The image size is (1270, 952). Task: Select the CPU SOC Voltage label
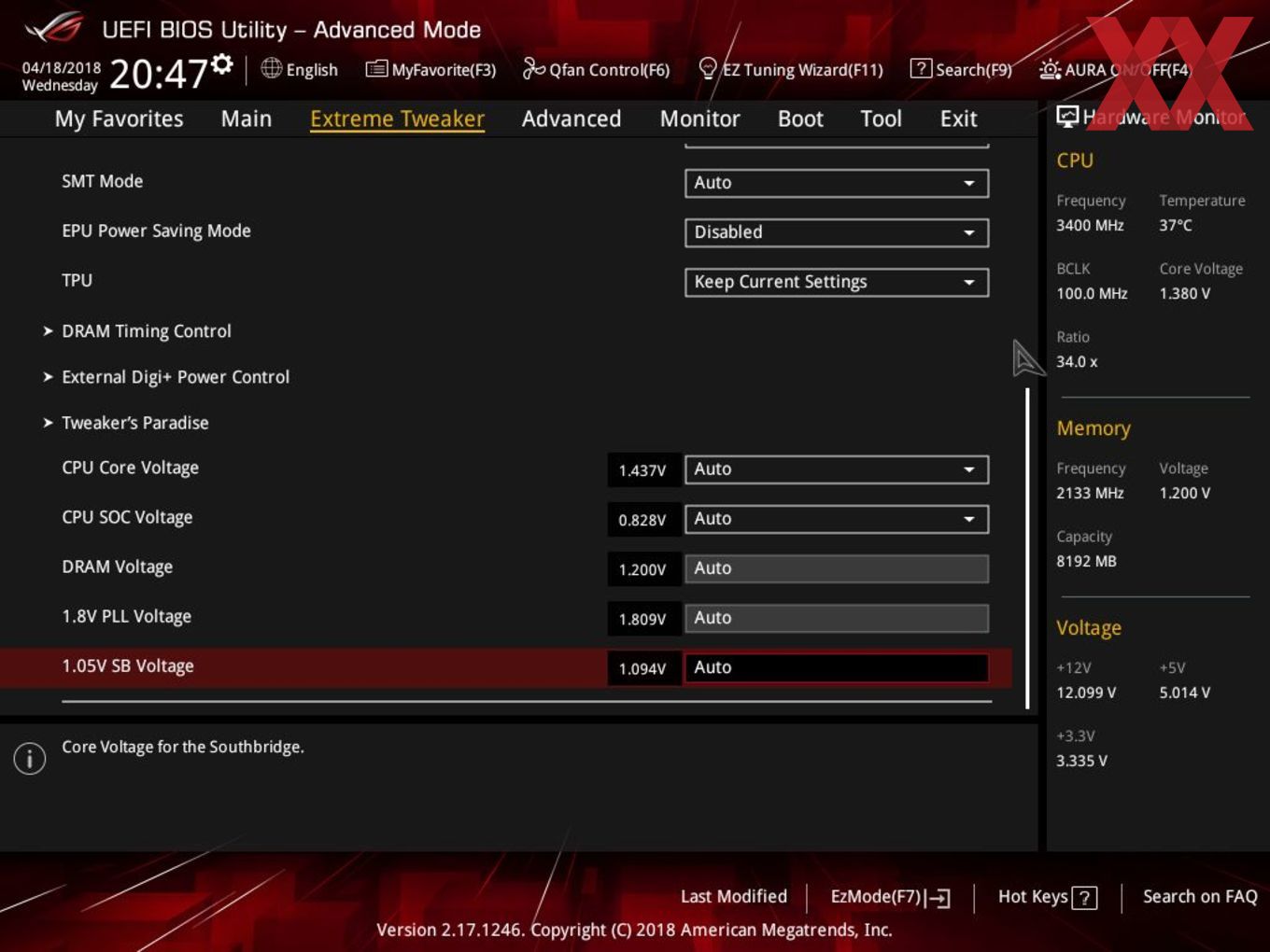coord(127,517)
